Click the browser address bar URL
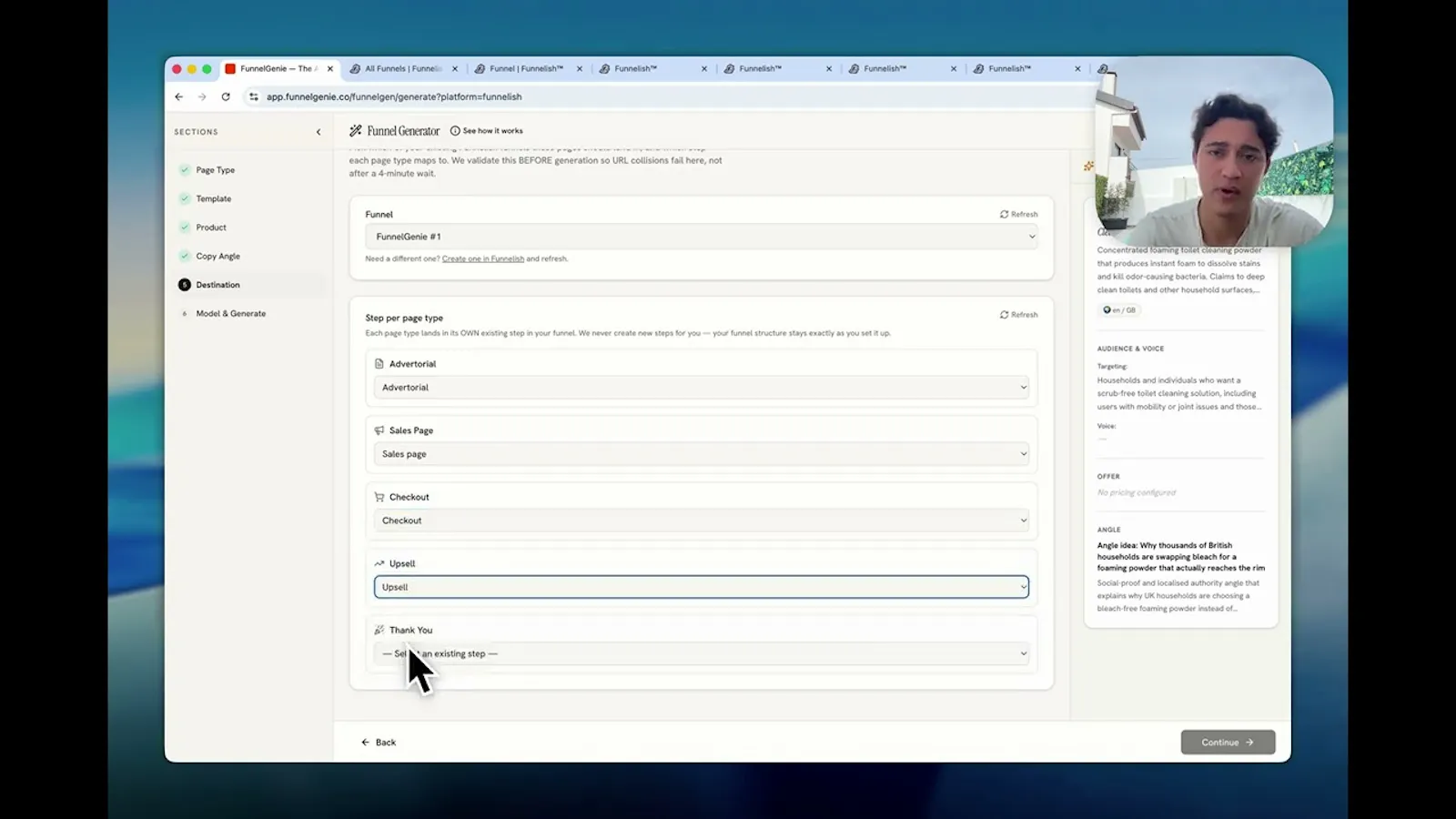The image size is (1456, 819). click(394, 96)
